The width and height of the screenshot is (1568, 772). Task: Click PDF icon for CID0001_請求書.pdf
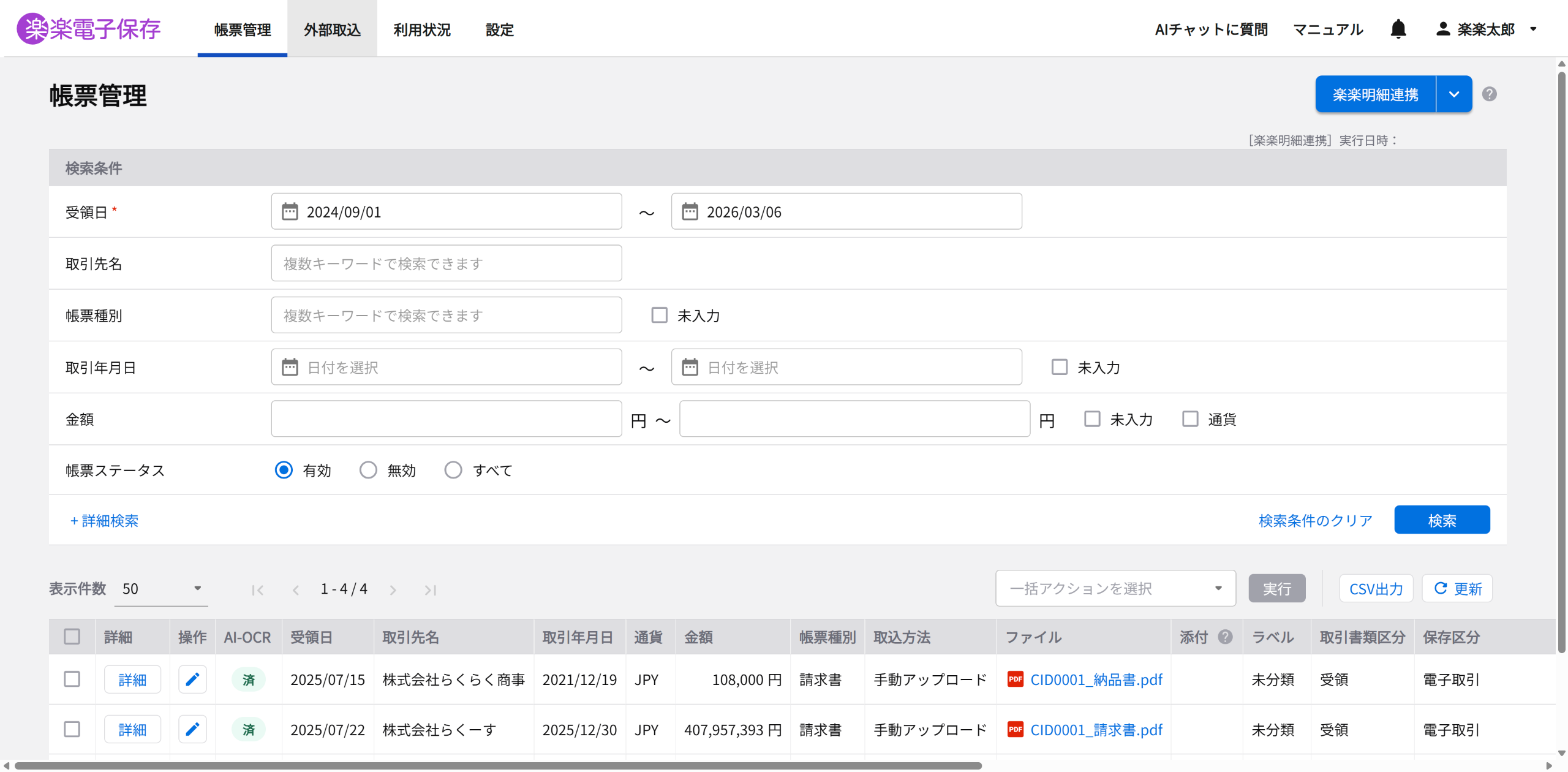(1015, 729)
